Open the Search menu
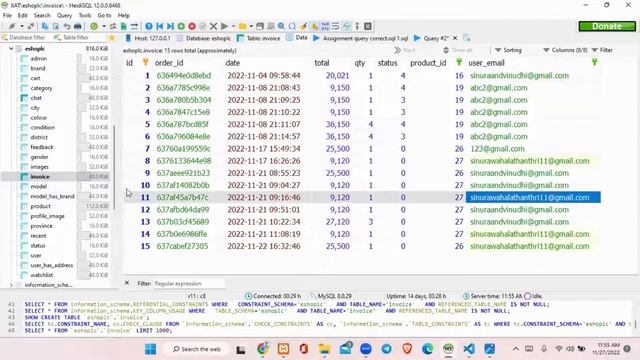The width and height of the screenshot is (640, 360). 42,15
